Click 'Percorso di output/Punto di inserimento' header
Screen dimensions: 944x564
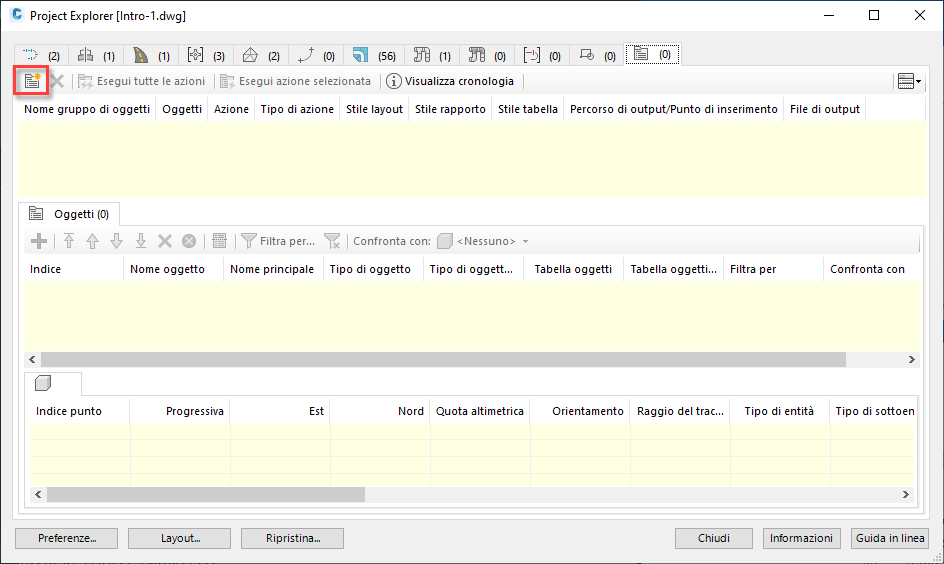674,109
